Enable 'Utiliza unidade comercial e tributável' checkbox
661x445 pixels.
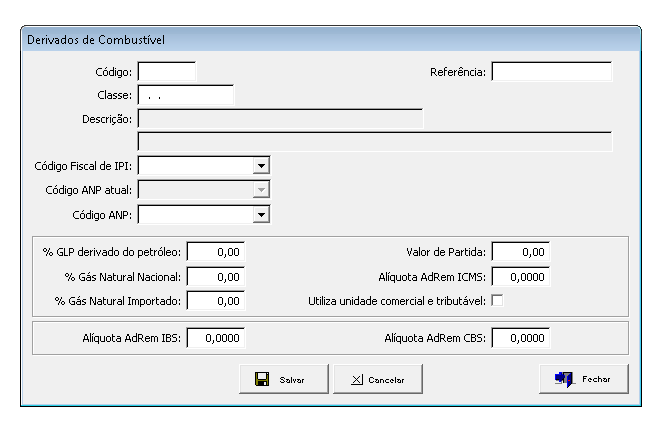pyautogui.click(x=497, y=301)
